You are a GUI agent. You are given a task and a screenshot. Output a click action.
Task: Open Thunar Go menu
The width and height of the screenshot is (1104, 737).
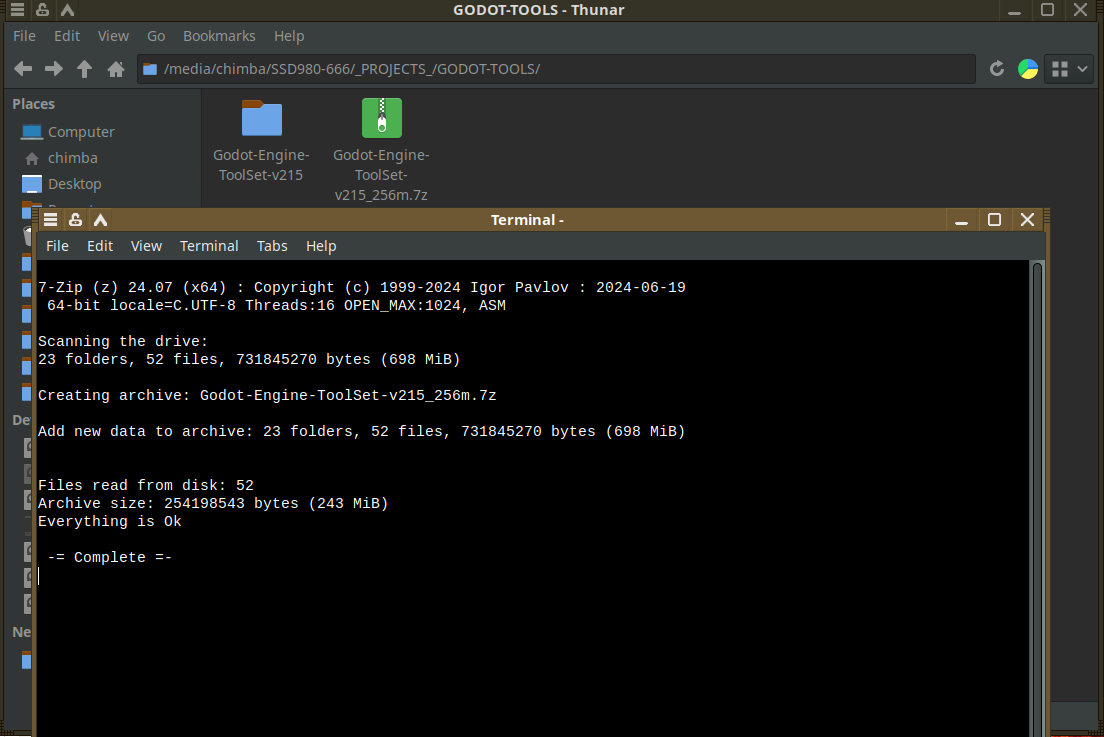click(156, 36)
